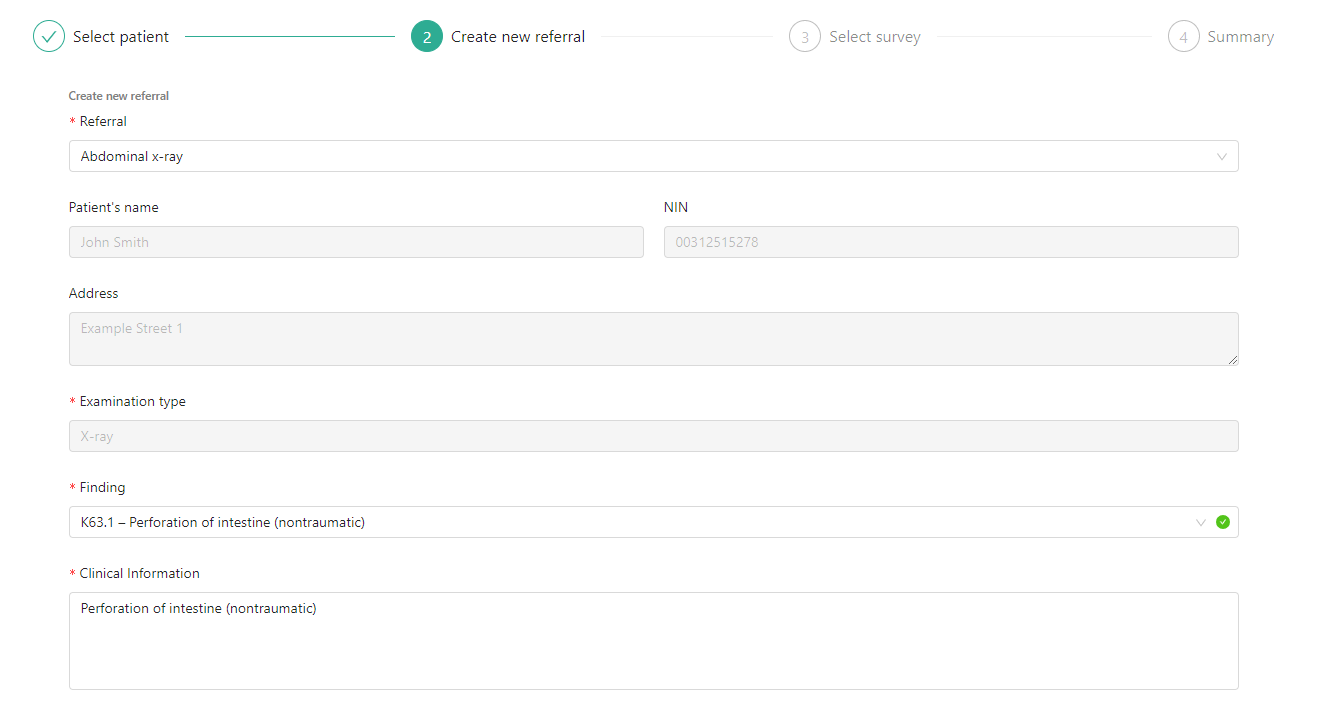Image resolution: width=1319 pixels, height=712 pixels.
Task: Click the Select patient checkmark step icon
Action: (x=49, y=37)
